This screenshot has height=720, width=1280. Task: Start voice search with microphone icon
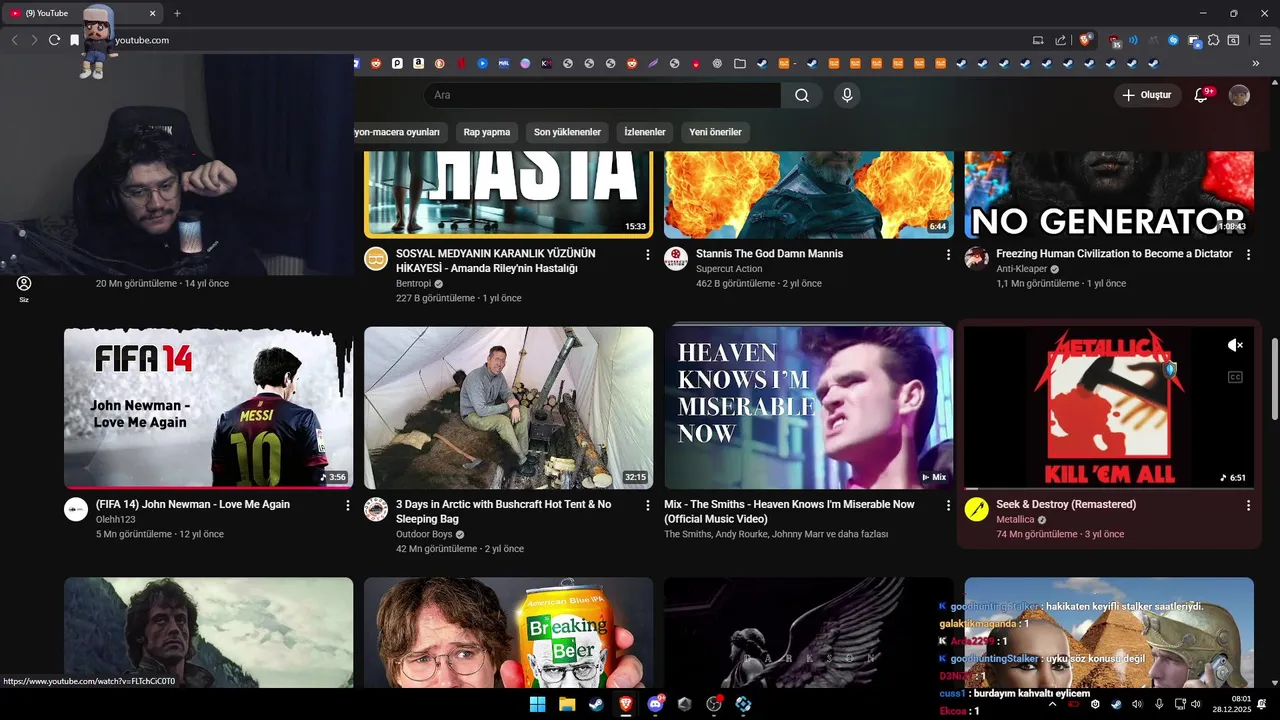pyautogui.click(x=847, y=95)
